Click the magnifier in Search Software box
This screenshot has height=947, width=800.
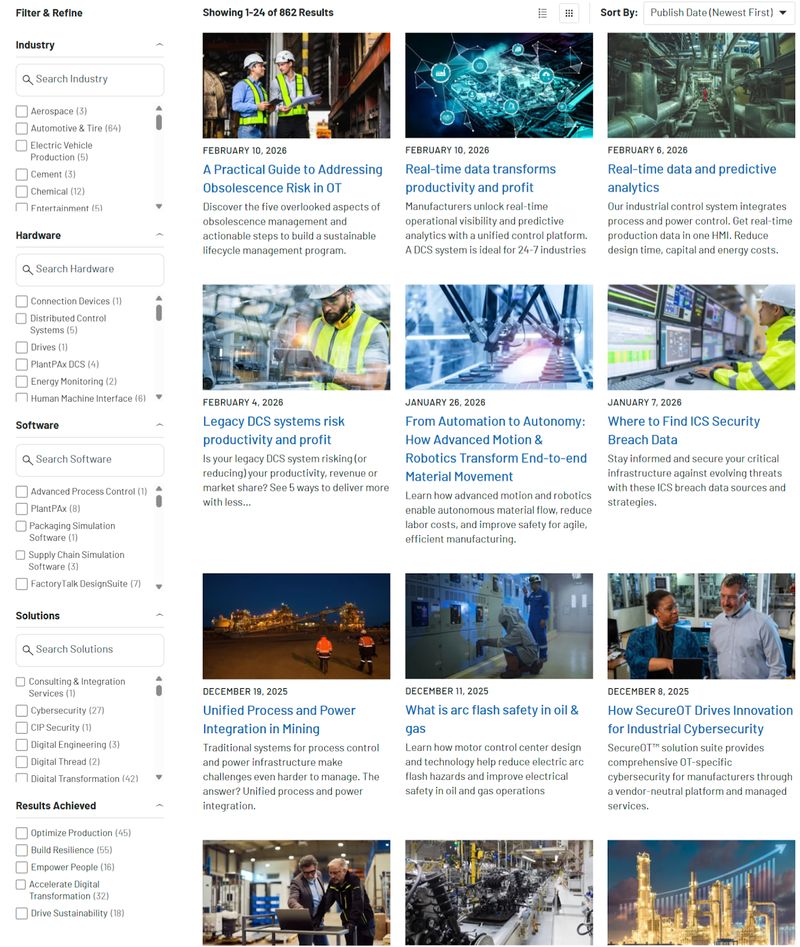point(26,459)
